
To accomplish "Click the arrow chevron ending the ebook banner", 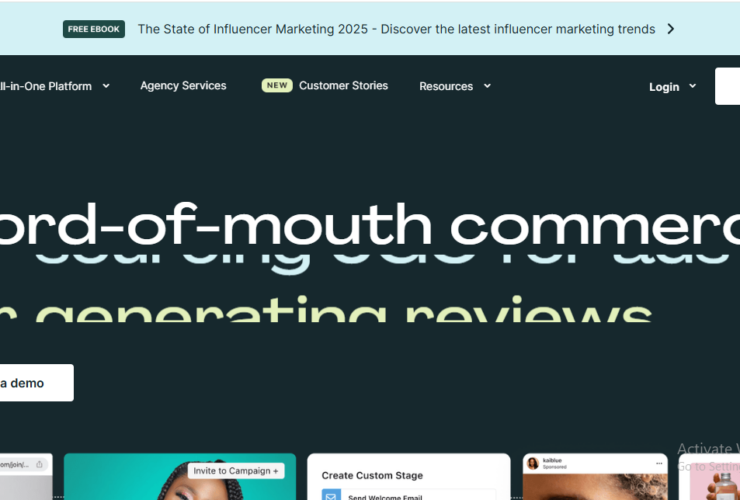I will point(671,29).
